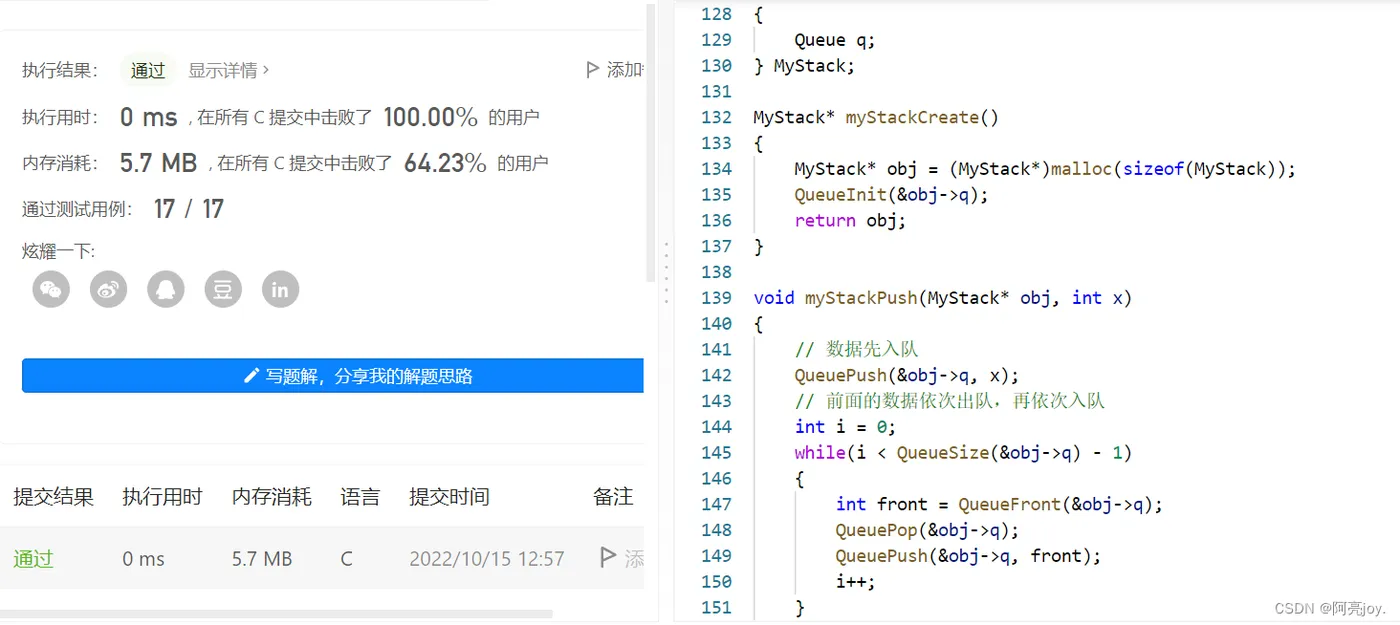This screenshot has width=1400, height=625.
Task: Open the 通过 link in the submissions table
Action: click(32, 559)
